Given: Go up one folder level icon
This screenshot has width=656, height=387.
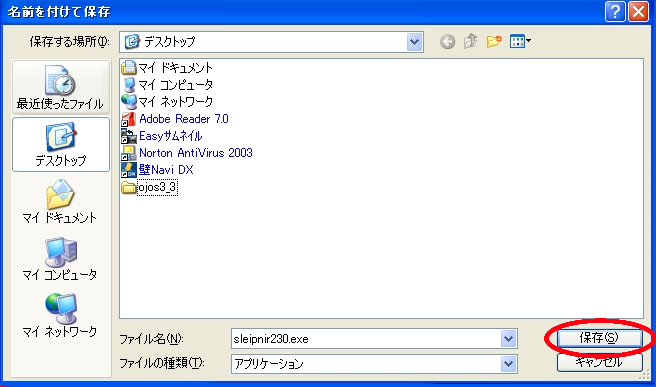Looking at the screenshot, I should (471, 41).
